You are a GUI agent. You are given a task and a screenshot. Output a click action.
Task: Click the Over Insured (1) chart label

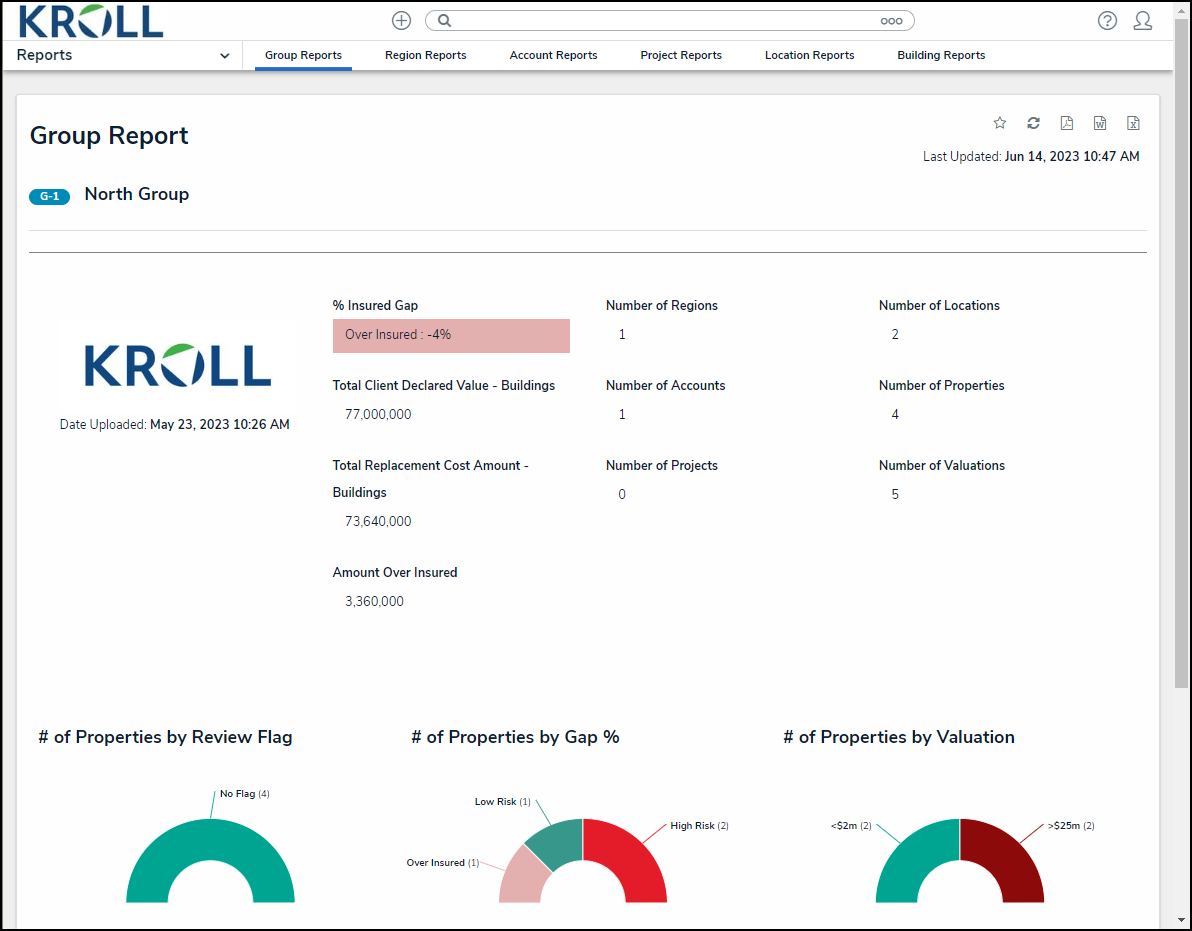(442, 863)
